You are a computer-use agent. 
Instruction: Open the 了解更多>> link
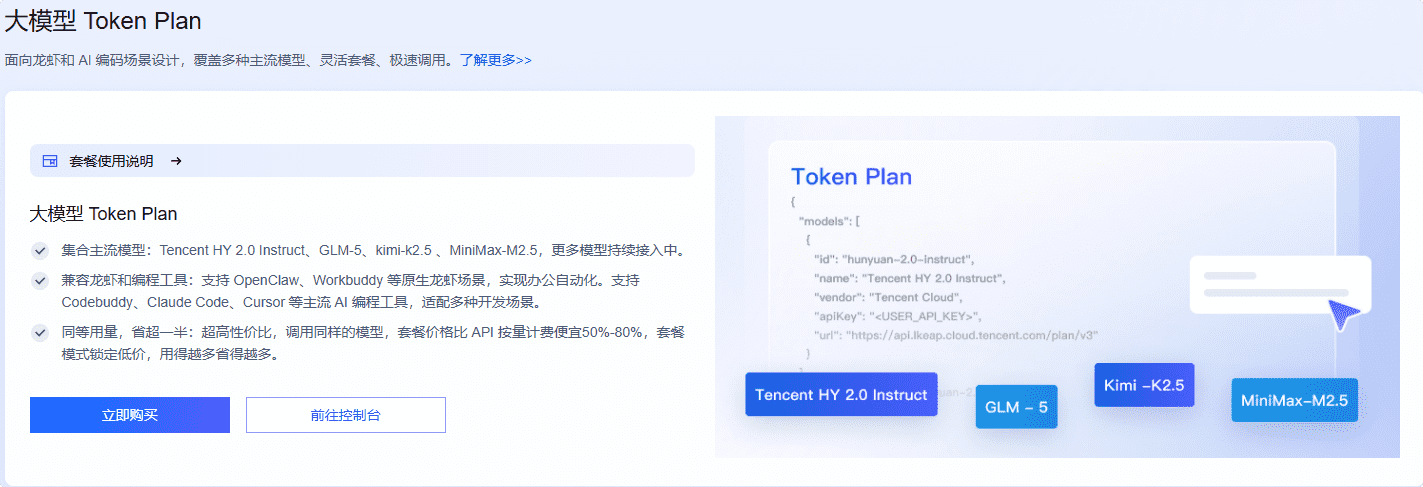496,60
